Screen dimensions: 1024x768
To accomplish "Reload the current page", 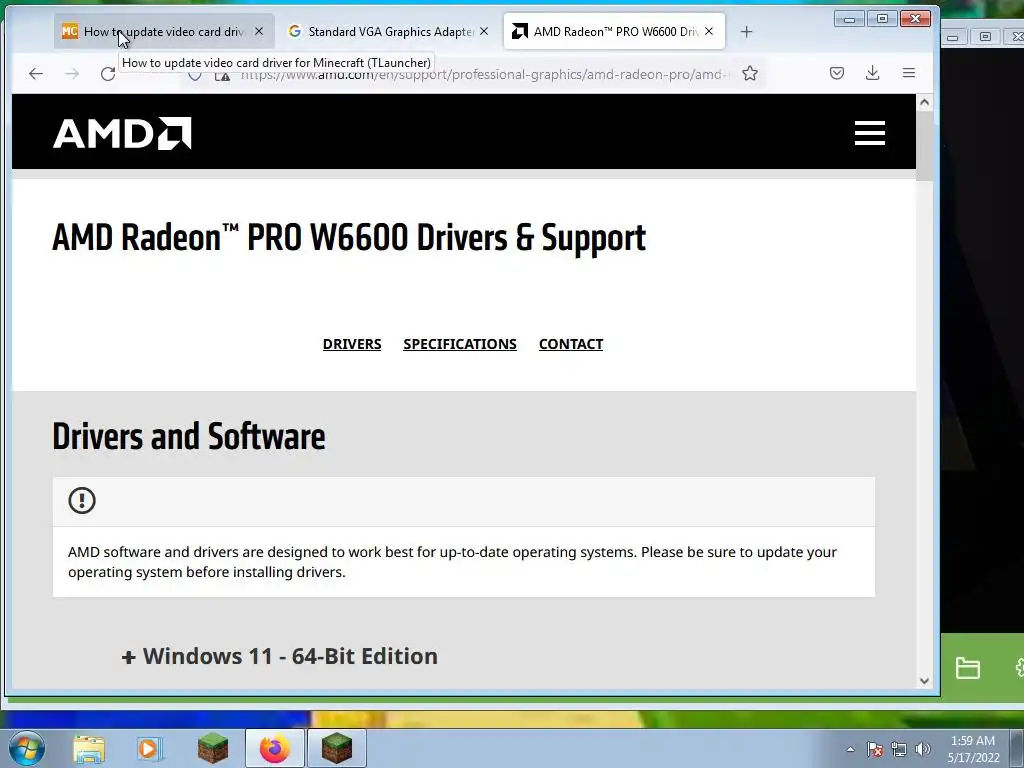I will tap(108, 74).
